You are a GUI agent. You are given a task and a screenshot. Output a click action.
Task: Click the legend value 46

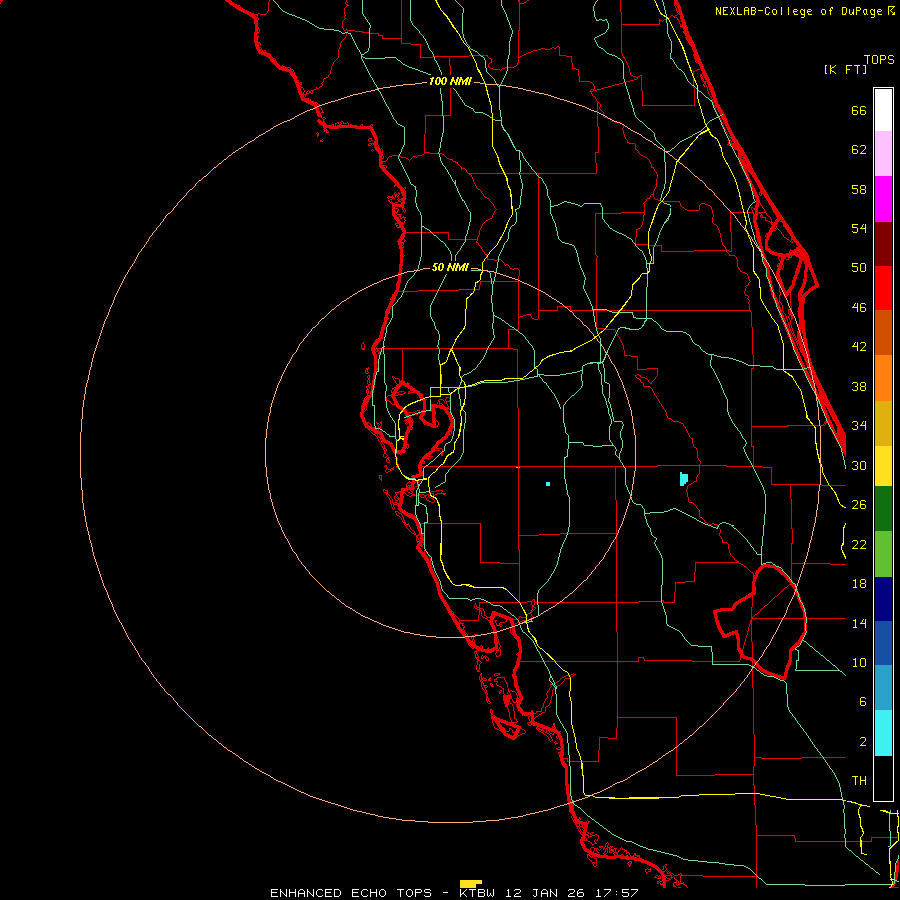(x=859, y=307)
